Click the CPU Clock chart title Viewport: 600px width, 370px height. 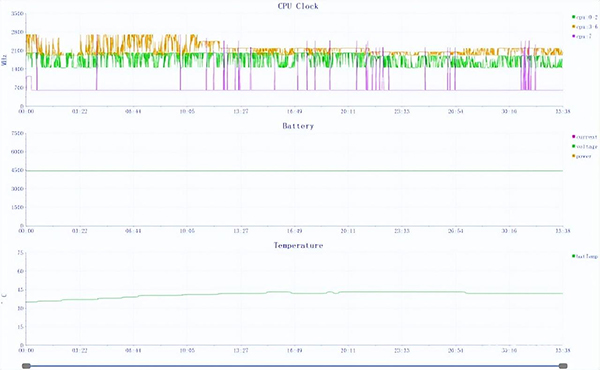(298, 6)
